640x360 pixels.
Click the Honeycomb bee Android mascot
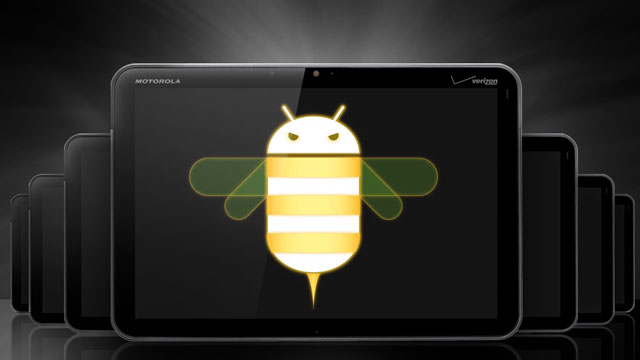pyautogui.click(x=313, y=206)
